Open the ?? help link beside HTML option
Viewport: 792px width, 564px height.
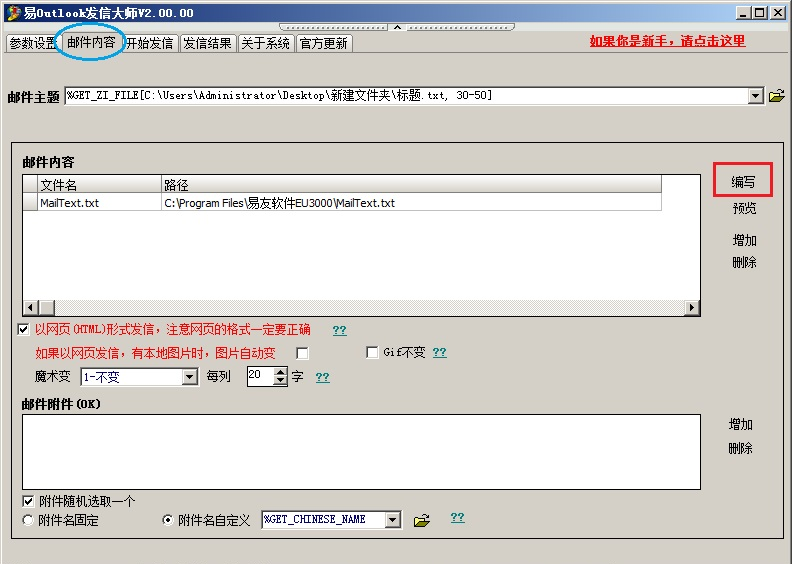click(x=339, y=330)
